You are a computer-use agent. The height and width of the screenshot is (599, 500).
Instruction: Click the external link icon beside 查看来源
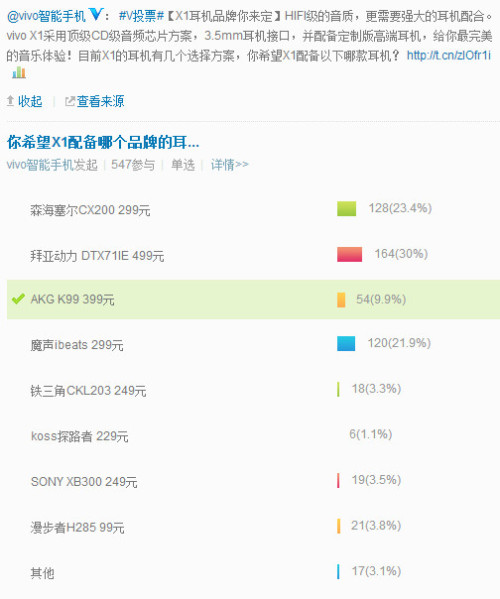click(x=70, y=101)
